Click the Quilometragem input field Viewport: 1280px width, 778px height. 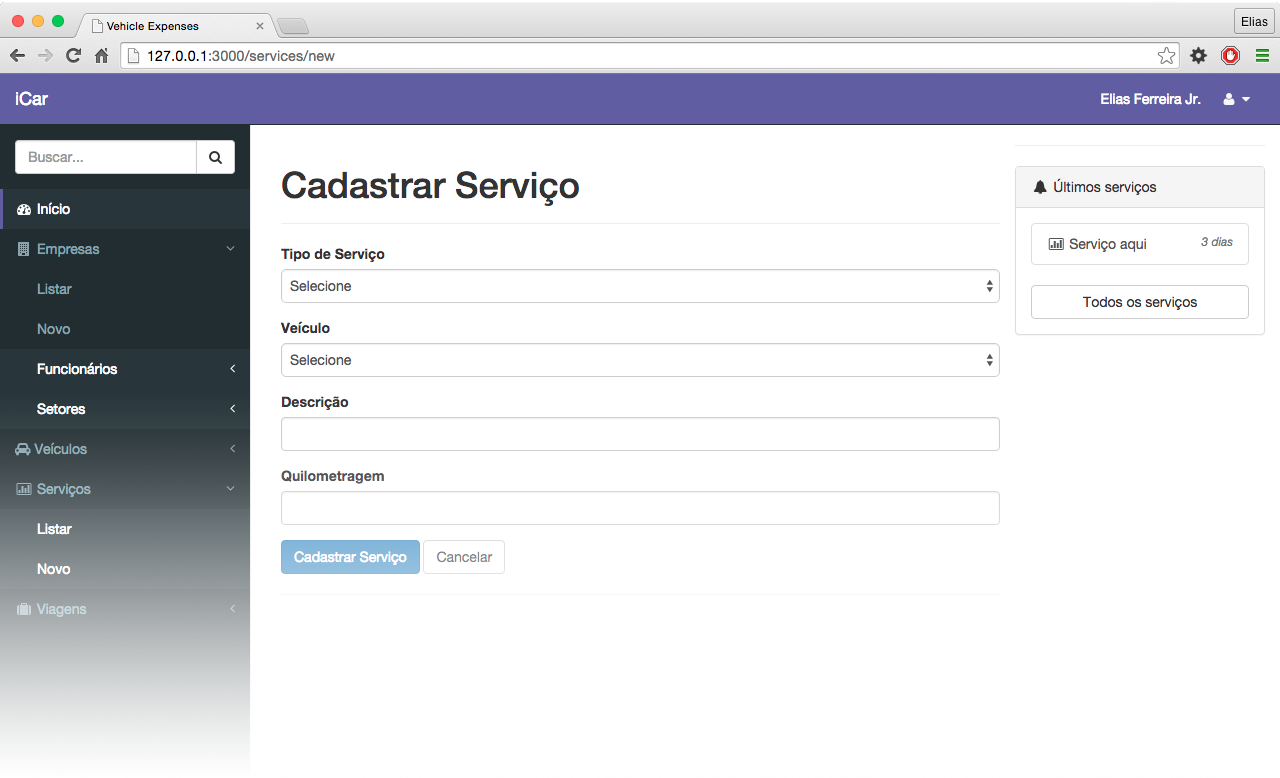click(640, 508)
